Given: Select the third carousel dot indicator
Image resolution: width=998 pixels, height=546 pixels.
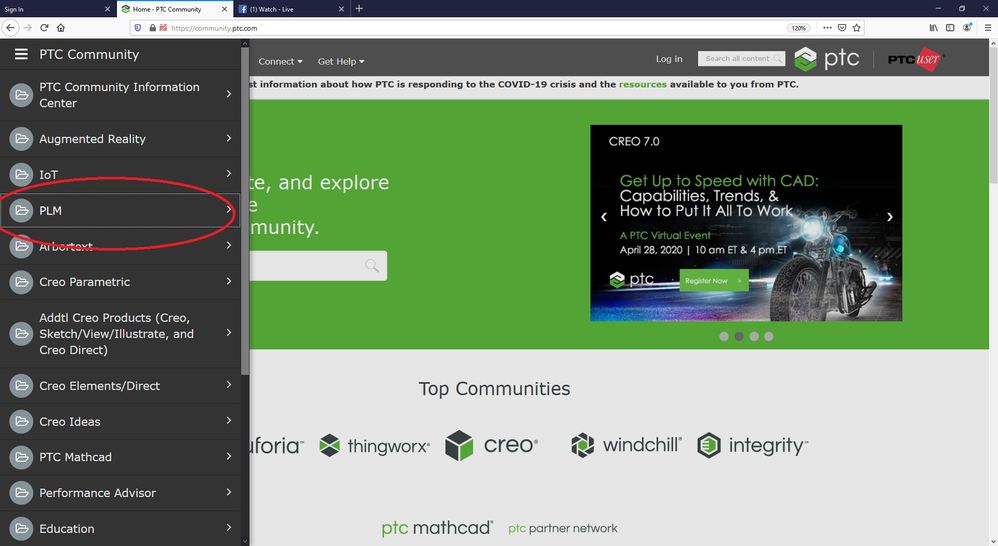Looking at the screenshot, I should point(754,336).
